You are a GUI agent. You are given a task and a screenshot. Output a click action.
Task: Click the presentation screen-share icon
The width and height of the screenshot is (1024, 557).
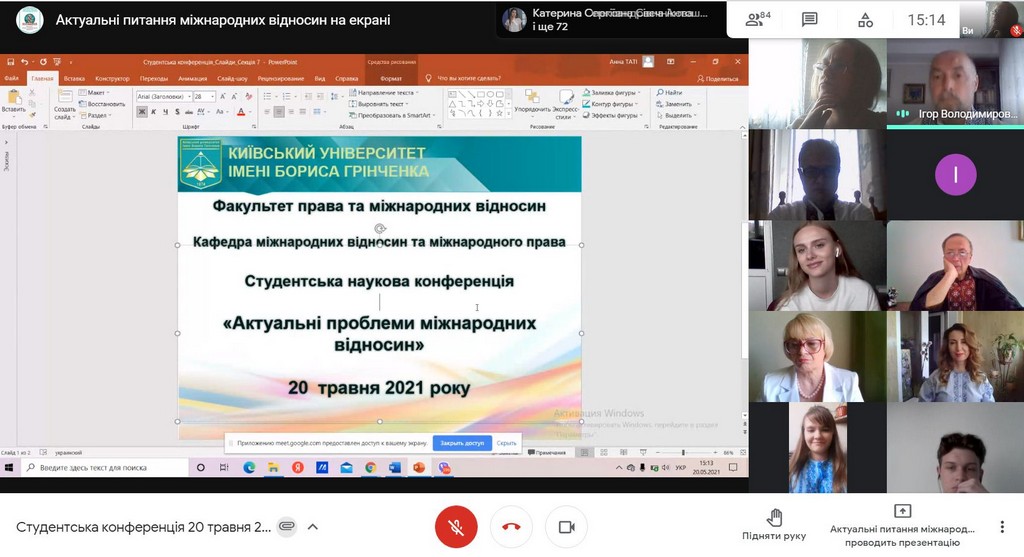pos(902,512)
